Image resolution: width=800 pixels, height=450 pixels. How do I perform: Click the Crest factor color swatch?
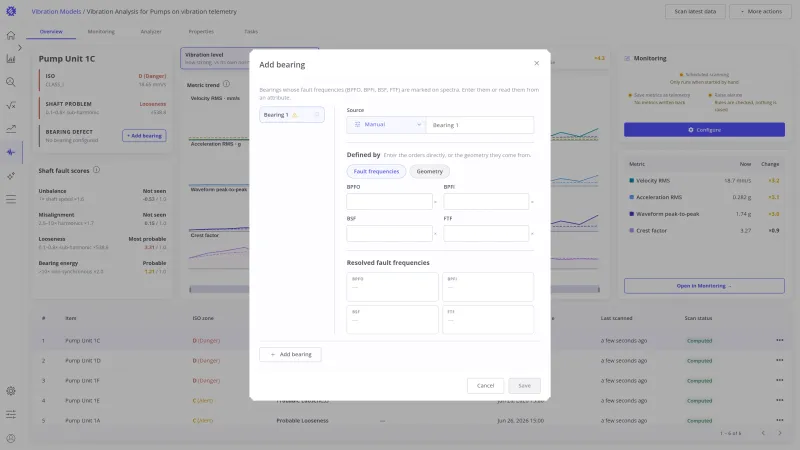coord(632,231)
